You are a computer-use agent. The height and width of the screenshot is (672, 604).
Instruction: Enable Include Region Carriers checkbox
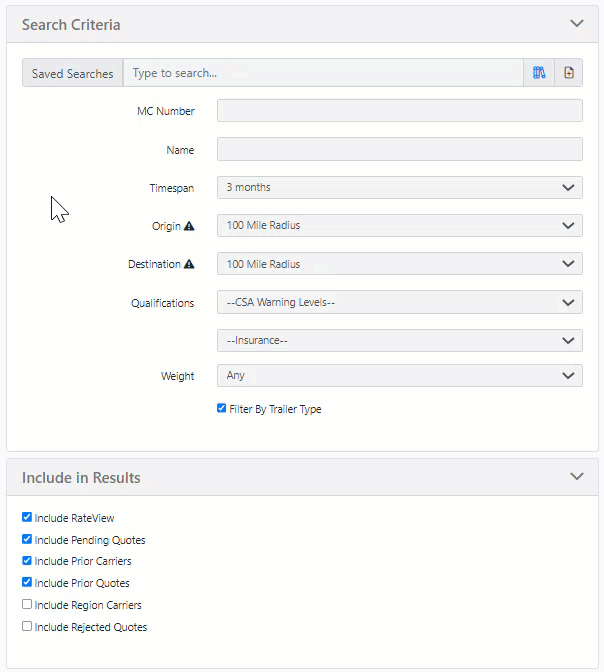27,604
